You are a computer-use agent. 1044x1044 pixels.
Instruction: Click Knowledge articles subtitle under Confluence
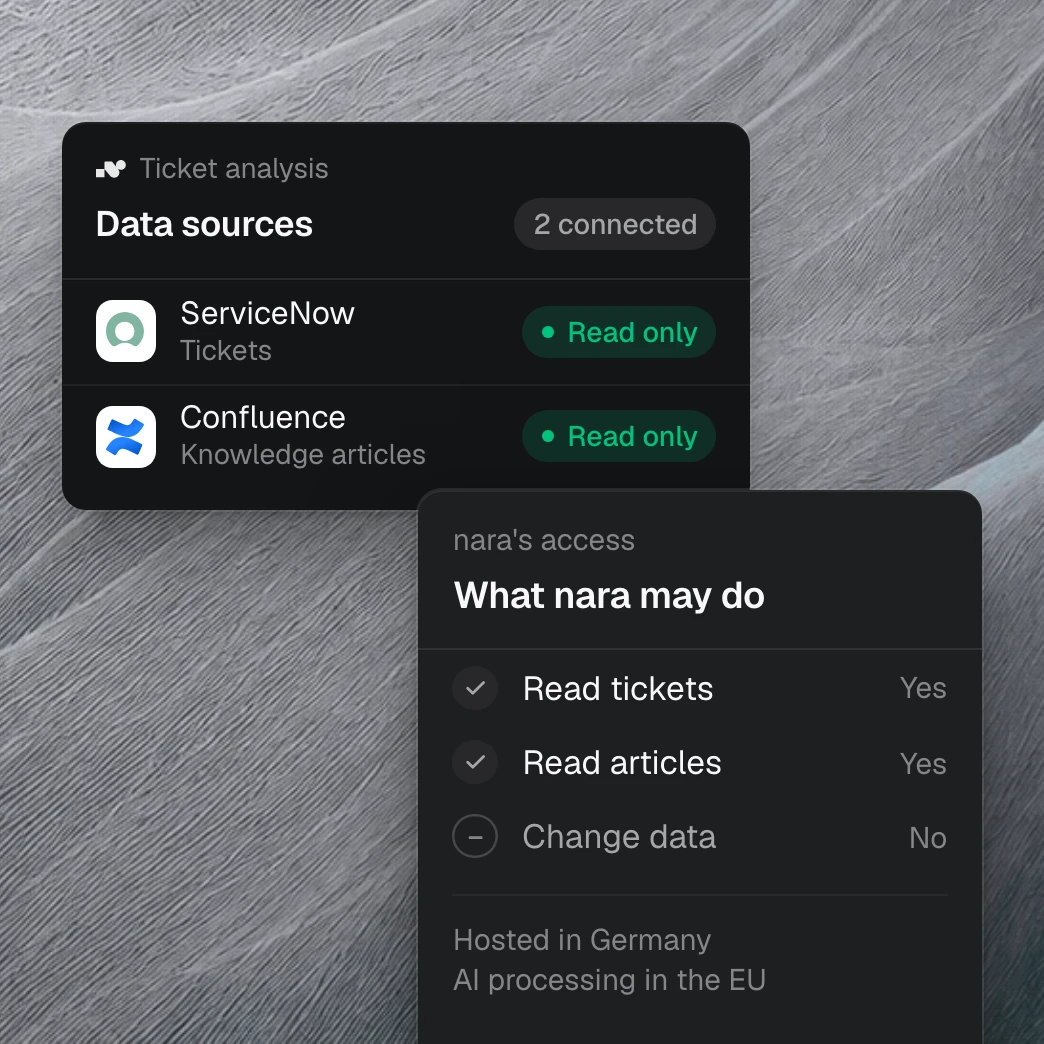[303, 455]
